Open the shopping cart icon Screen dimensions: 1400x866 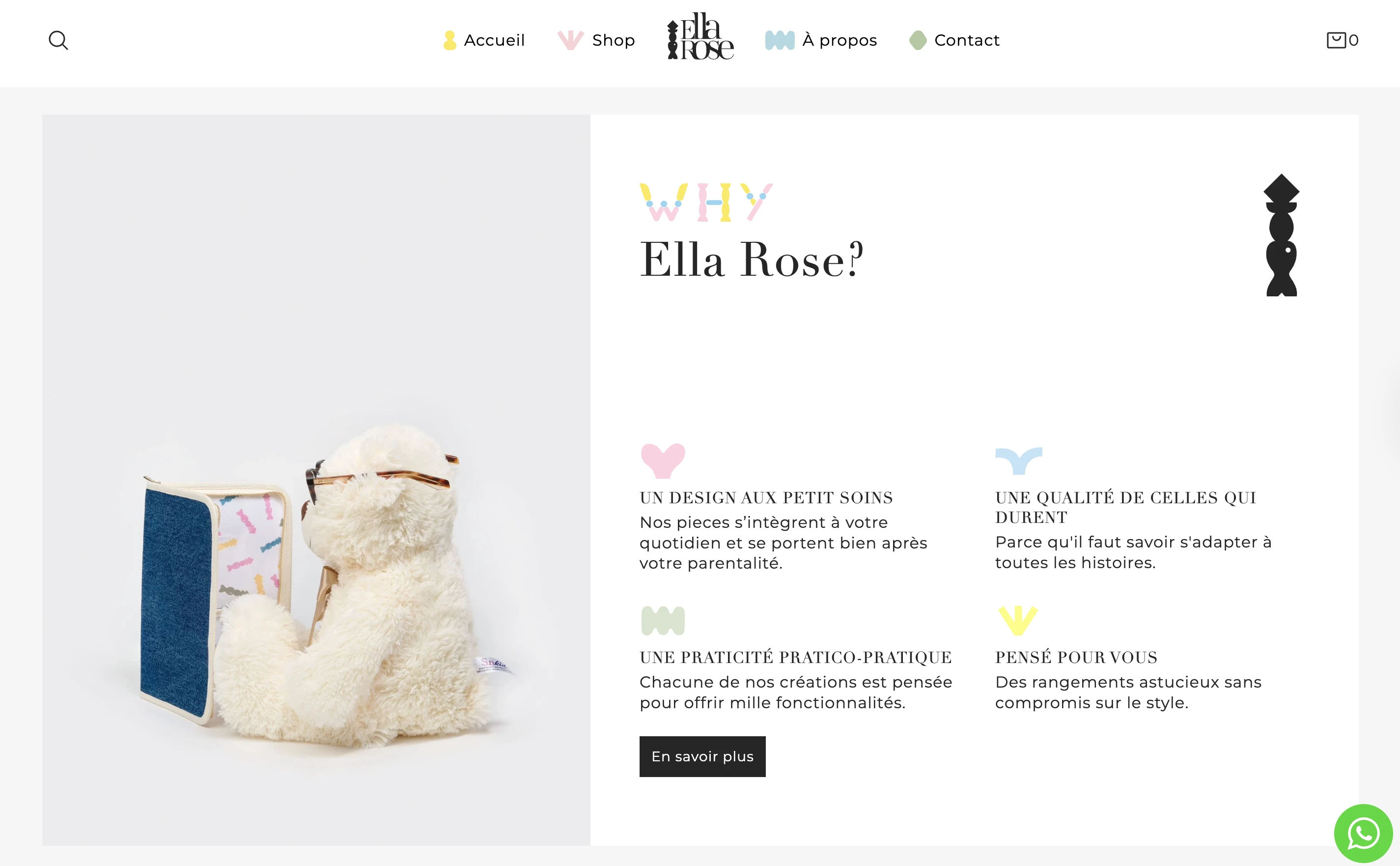pyautogui.click(x=1336, y=40)
